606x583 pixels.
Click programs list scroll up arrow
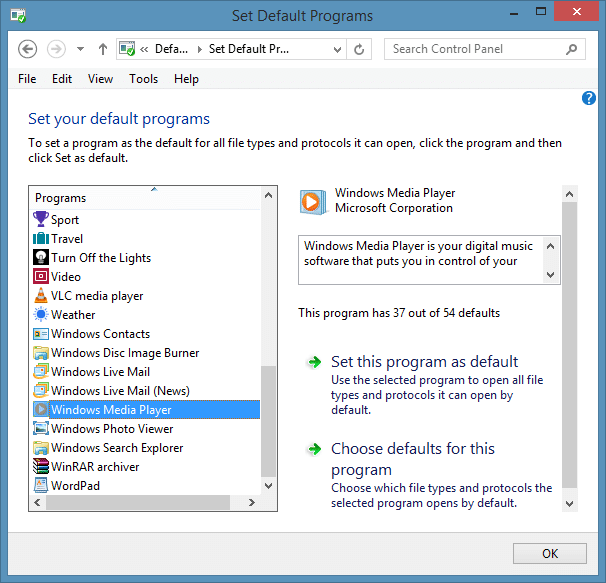268,195
